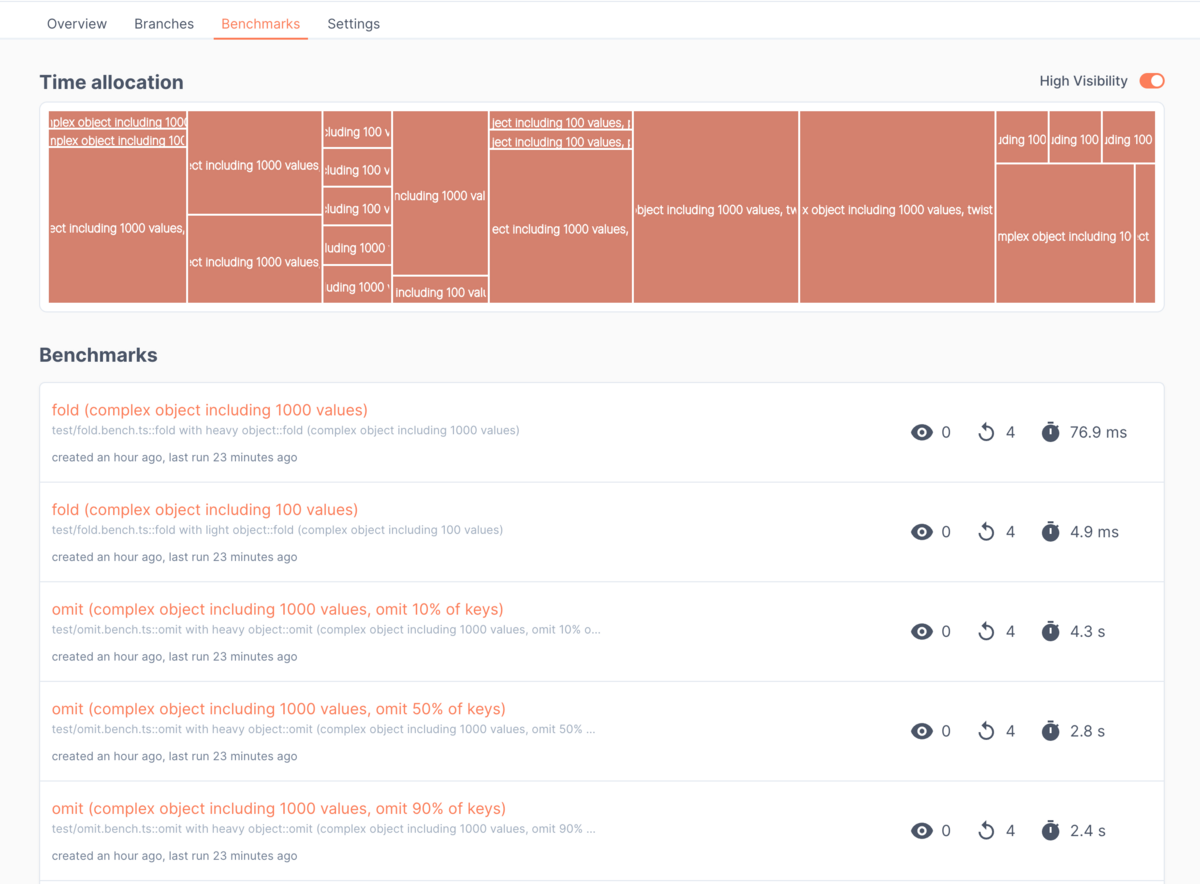Open fold (complex object including 100 values) benchmark

[205, 509]
